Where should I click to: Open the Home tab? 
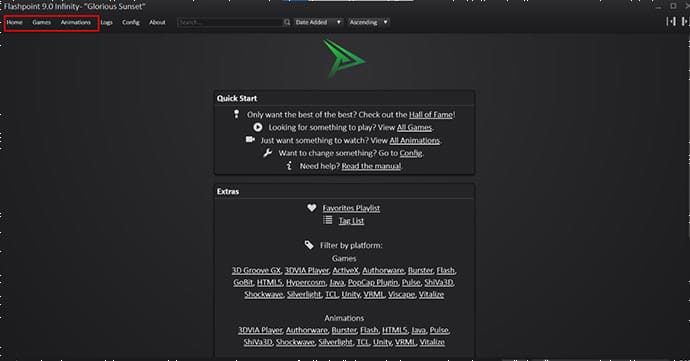coord(15,22)
